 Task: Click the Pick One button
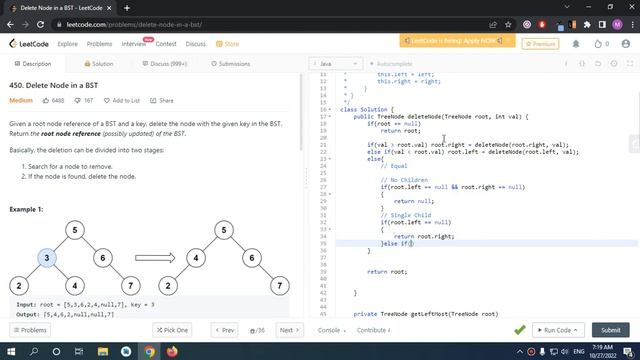pos(172,330)
